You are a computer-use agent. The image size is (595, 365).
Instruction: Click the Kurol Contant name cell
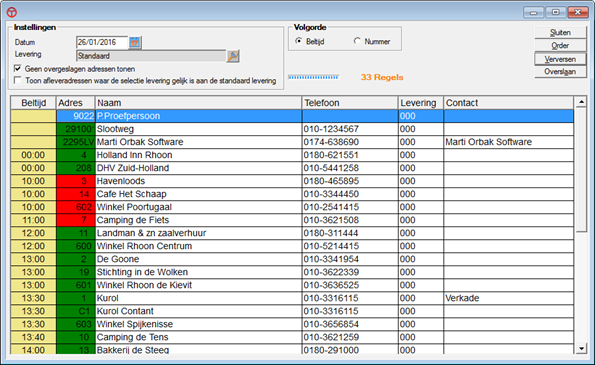(198, 311)
